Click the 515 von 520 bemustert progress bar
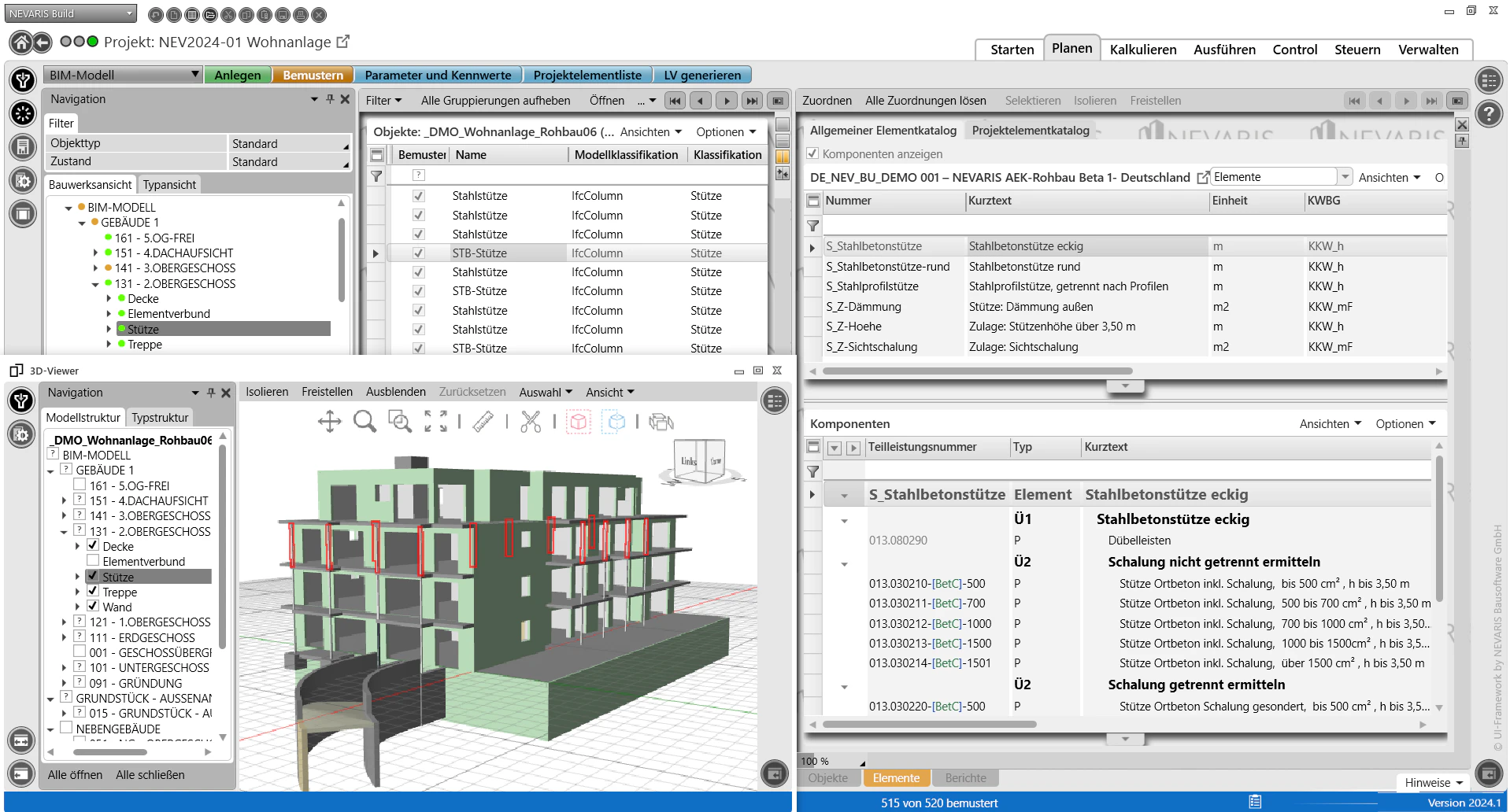This screenshot has height=812, width=1510. pyautogui.click(x=941, y=803)
